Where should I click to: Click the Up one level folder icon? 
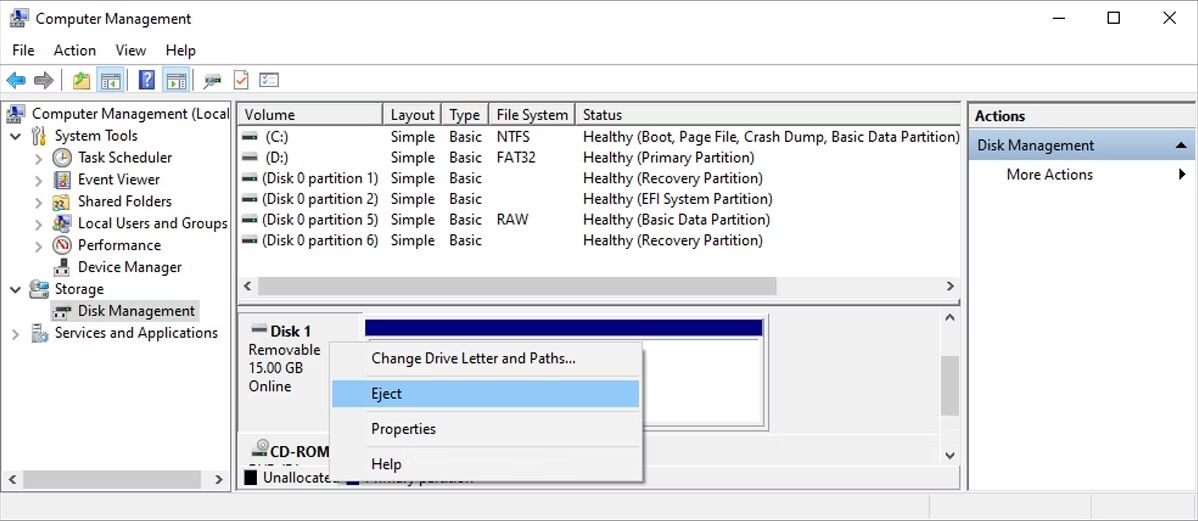[x=81, y=79]
